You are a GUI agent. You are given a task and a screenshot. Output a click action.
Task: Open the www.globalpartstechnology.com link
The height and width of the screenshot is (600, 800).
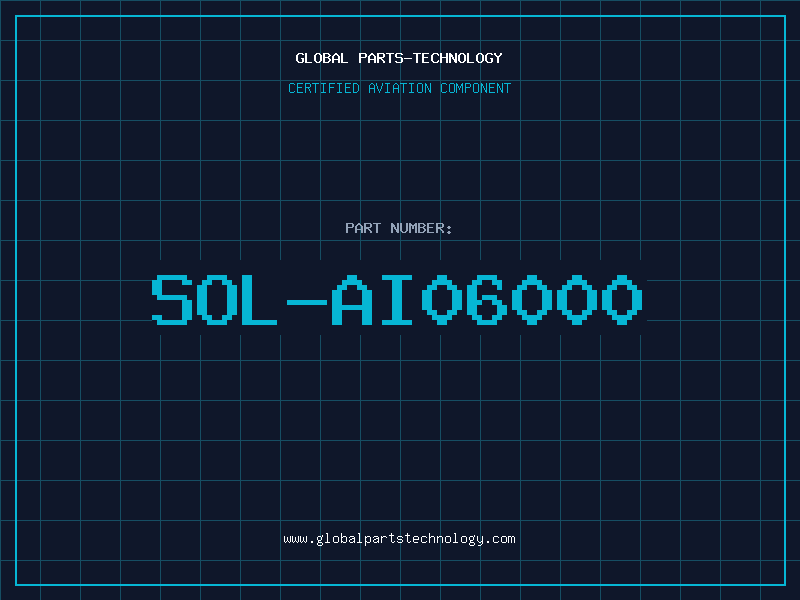(399, 539)
